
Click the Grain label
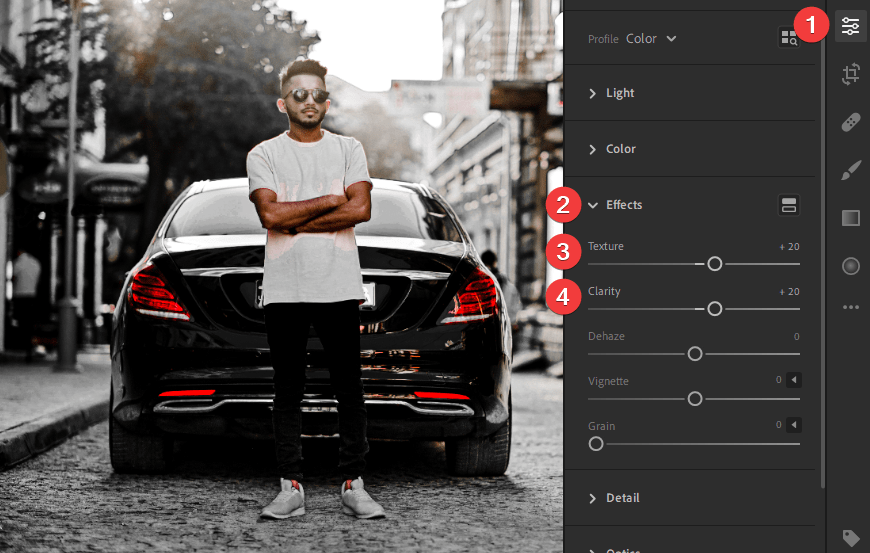coord(601,425)
